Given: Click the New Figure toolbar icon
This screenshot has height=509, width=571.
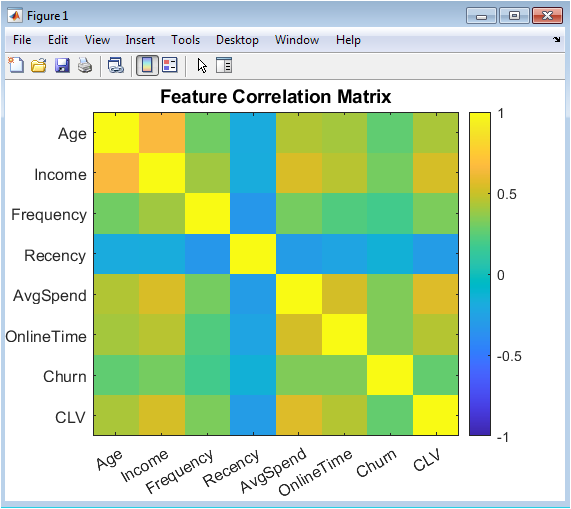Looking at the screenshot, I should click(x=16, y=66).
